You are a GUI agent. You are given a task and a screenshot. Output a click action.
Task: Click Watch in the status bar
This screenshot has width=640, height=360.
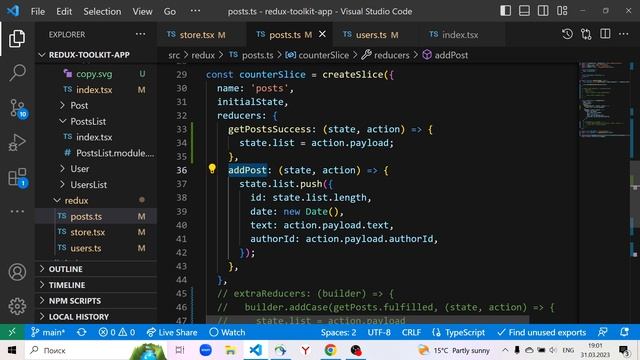point(227,332)
